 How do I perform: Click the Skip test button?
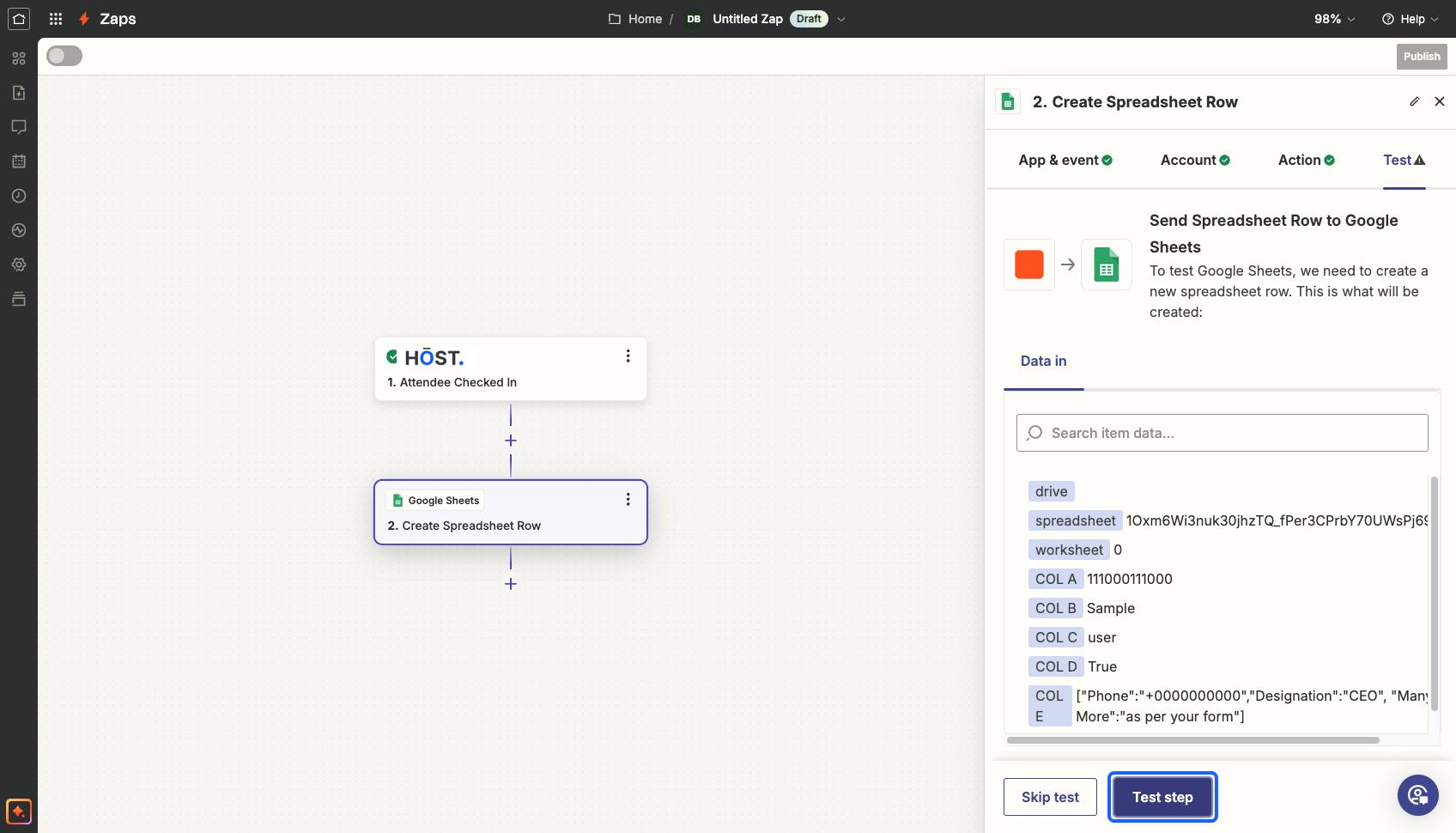coord(1050,797)
